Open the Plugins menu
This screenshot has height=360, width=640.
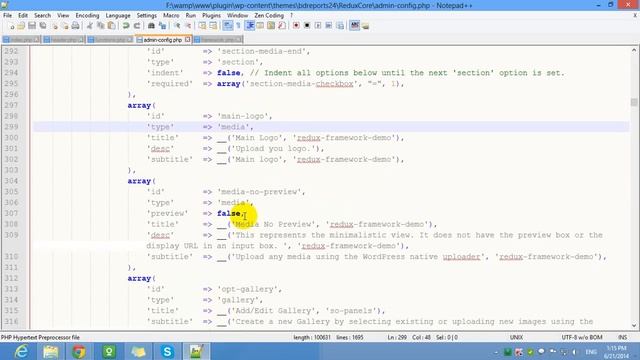click(x=211, y=16)
